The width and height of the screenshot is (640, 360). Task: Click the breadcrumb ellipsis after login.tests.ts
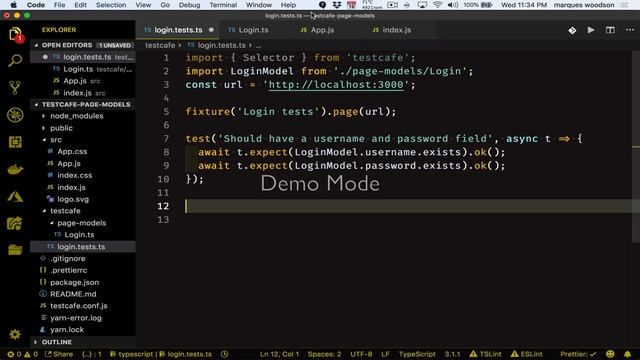point(258,45)
